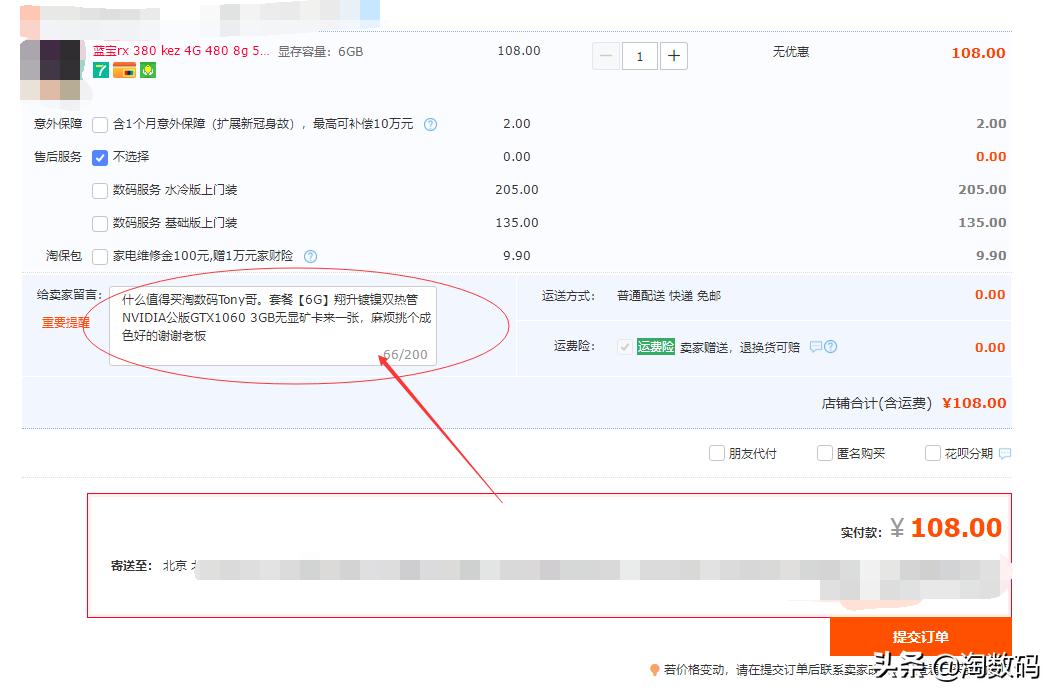Enable 朋友代付 friend payment option

tap(718, 453)
